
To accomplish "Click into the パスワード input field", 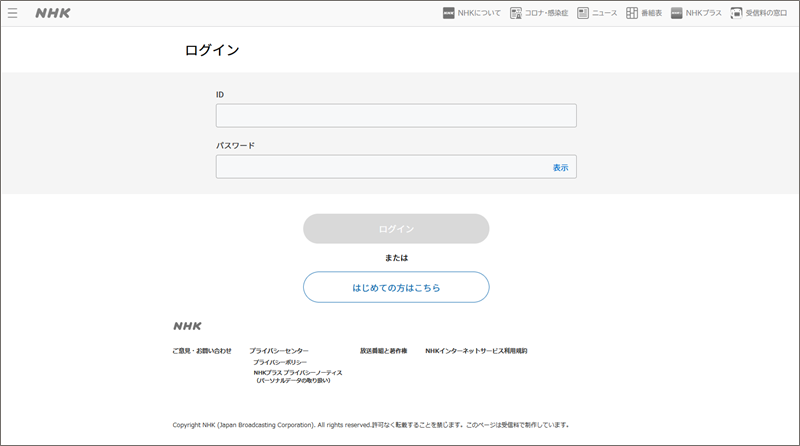I will (380, 167).
